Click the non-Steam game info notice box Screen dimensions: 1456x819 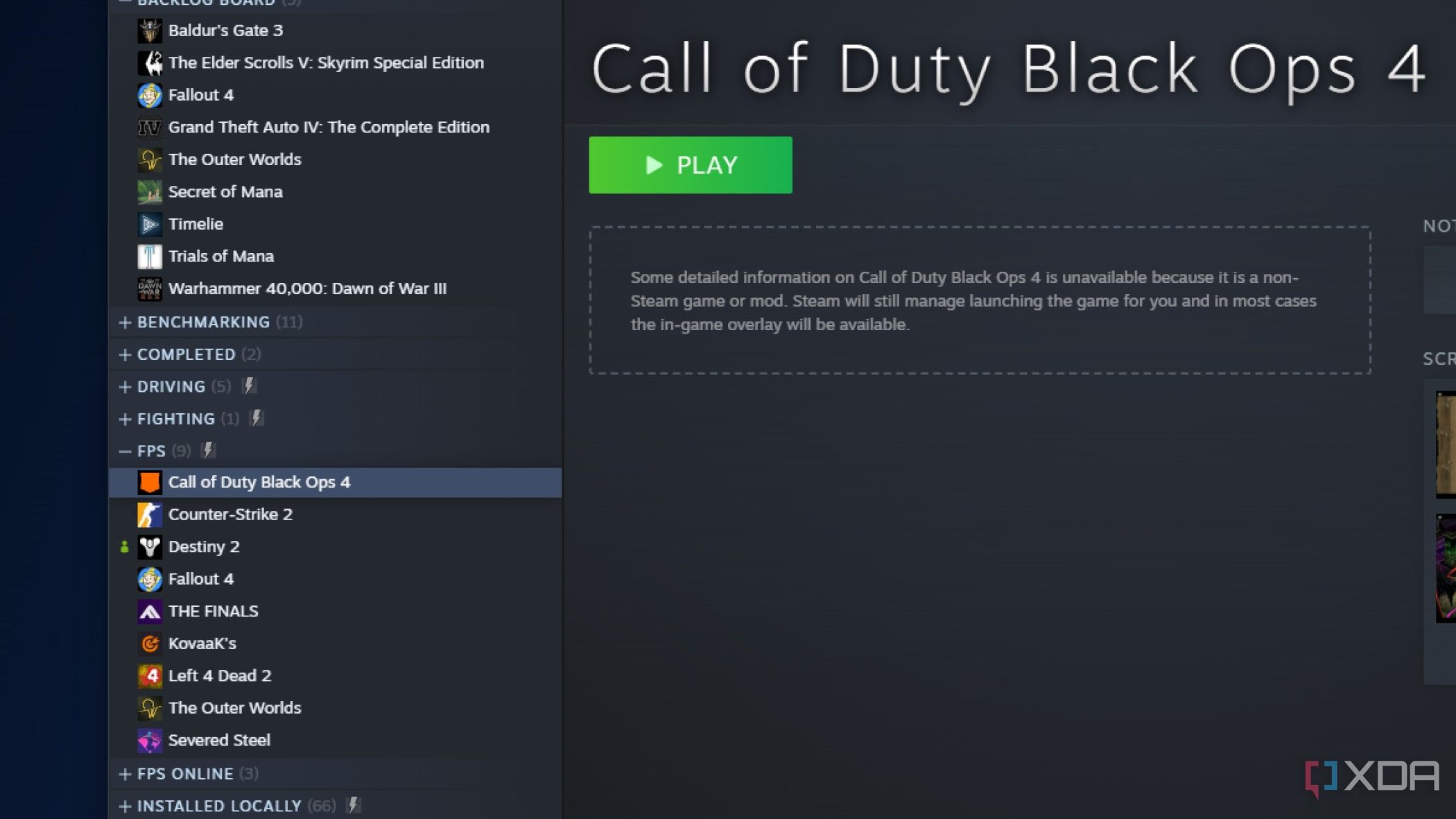[980, 300]
